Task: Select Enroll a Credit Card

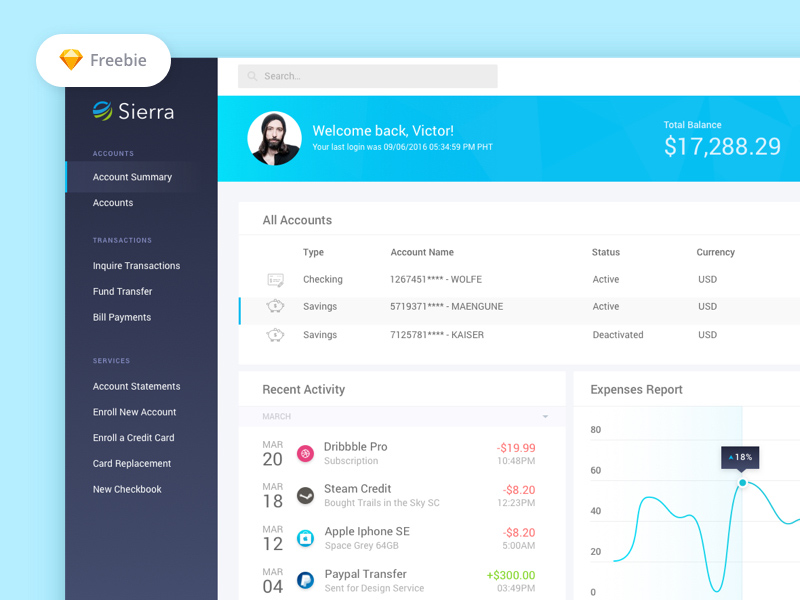Action: click(x=133, y=438)
